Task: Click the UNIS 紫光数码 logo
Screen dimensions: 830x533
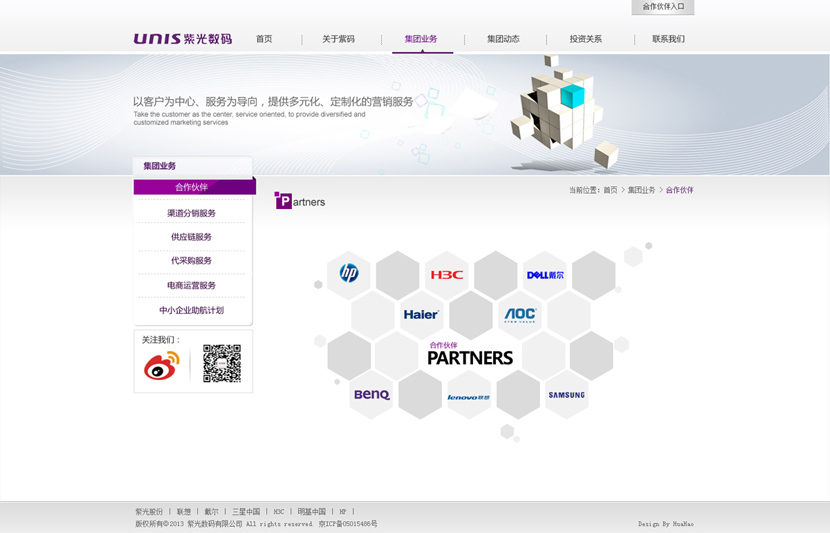Action: click(183, 39)
